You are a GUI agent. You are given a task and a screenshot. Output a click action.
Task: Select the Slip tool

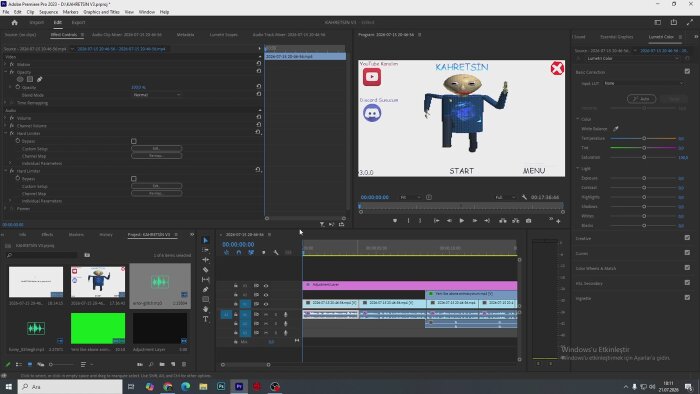(x=205, y=279)
